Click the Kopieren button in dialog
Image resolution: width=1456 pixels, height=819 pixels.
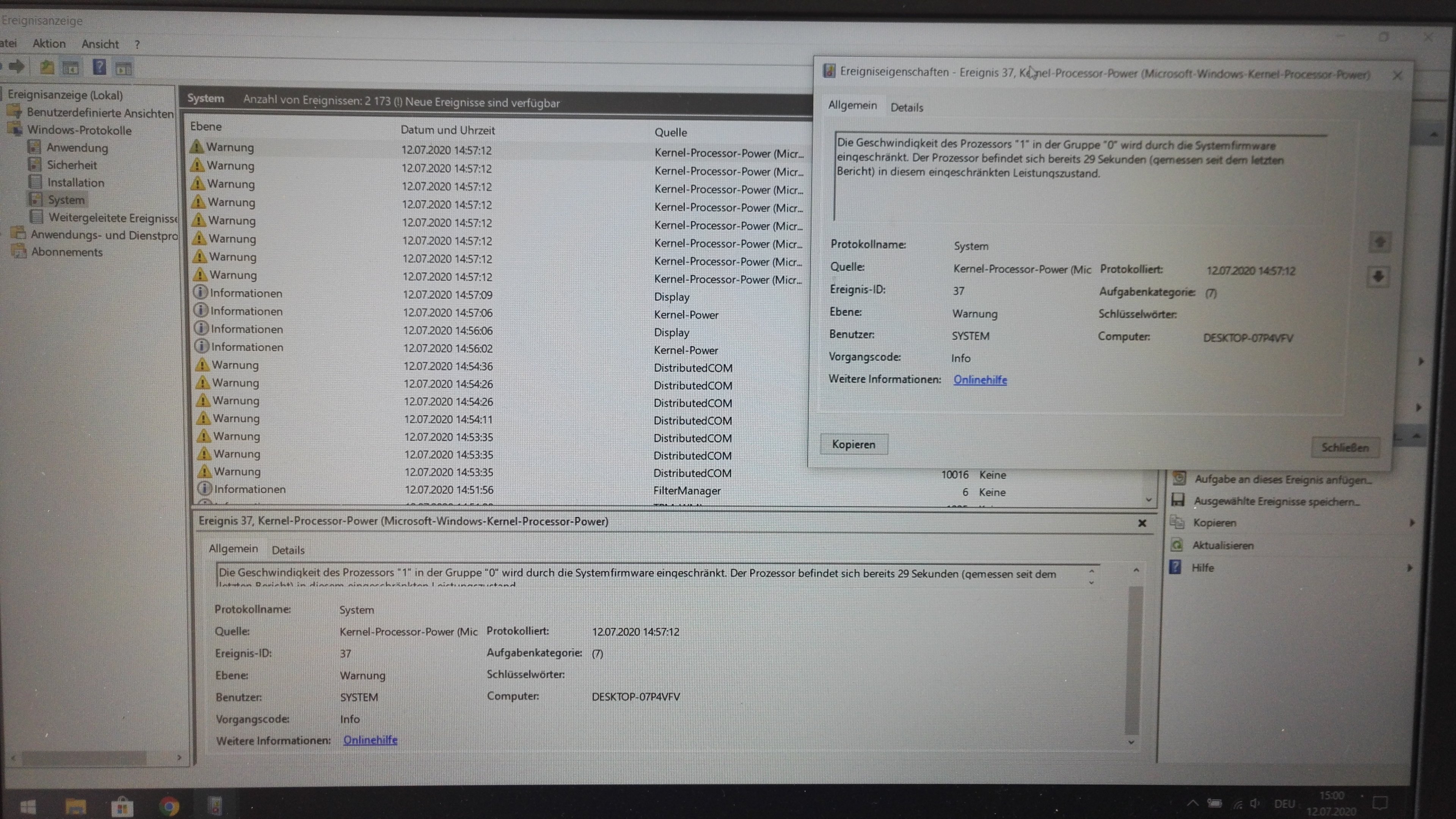854,445
